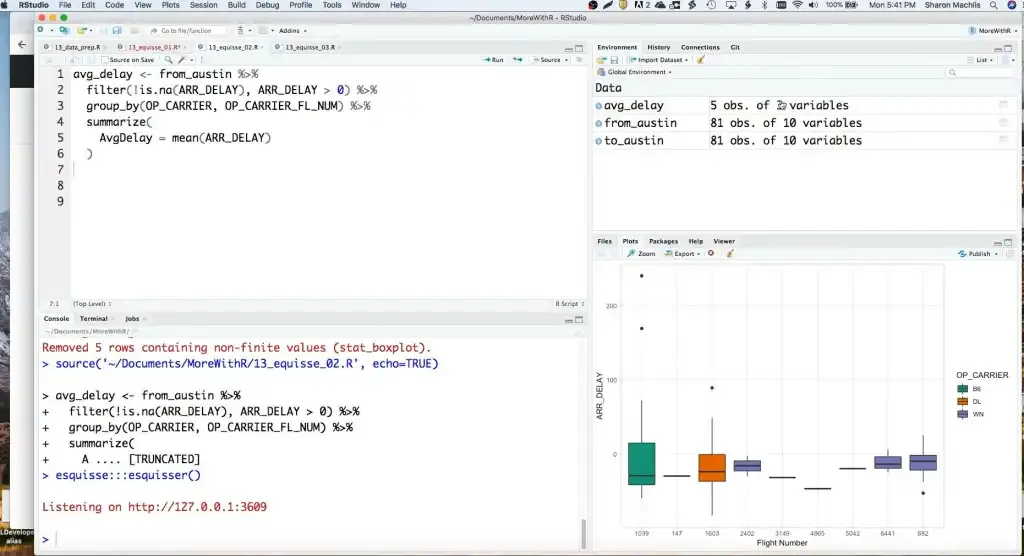Screen dimensions: 1024x556
Task: Toggle the Source on Save checkbox
Action: [x=104, y=59]
